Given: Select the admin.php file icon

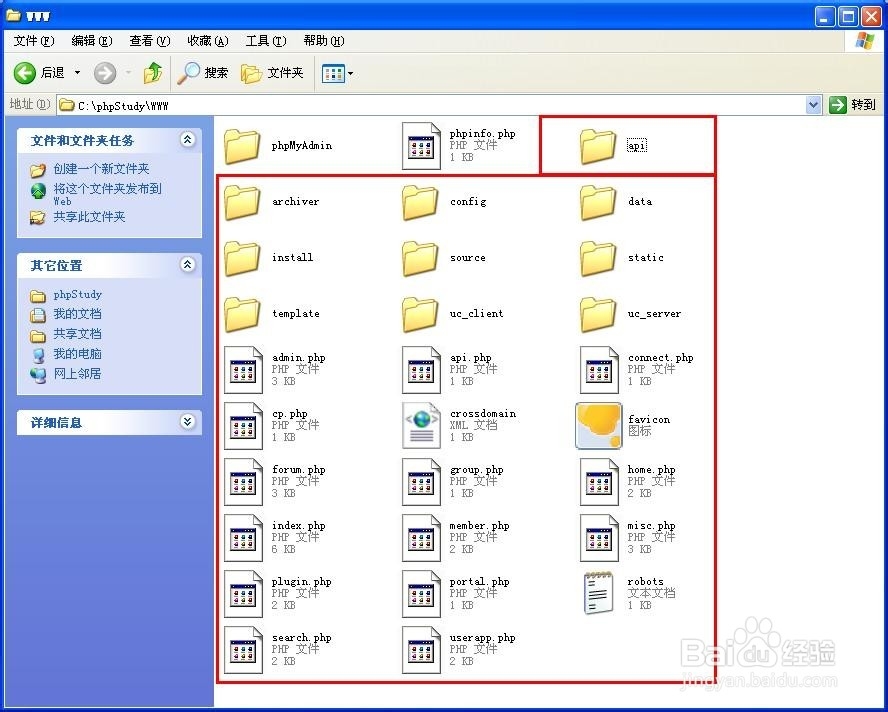Looking at the screenshot, I should (x=243, y=370).
